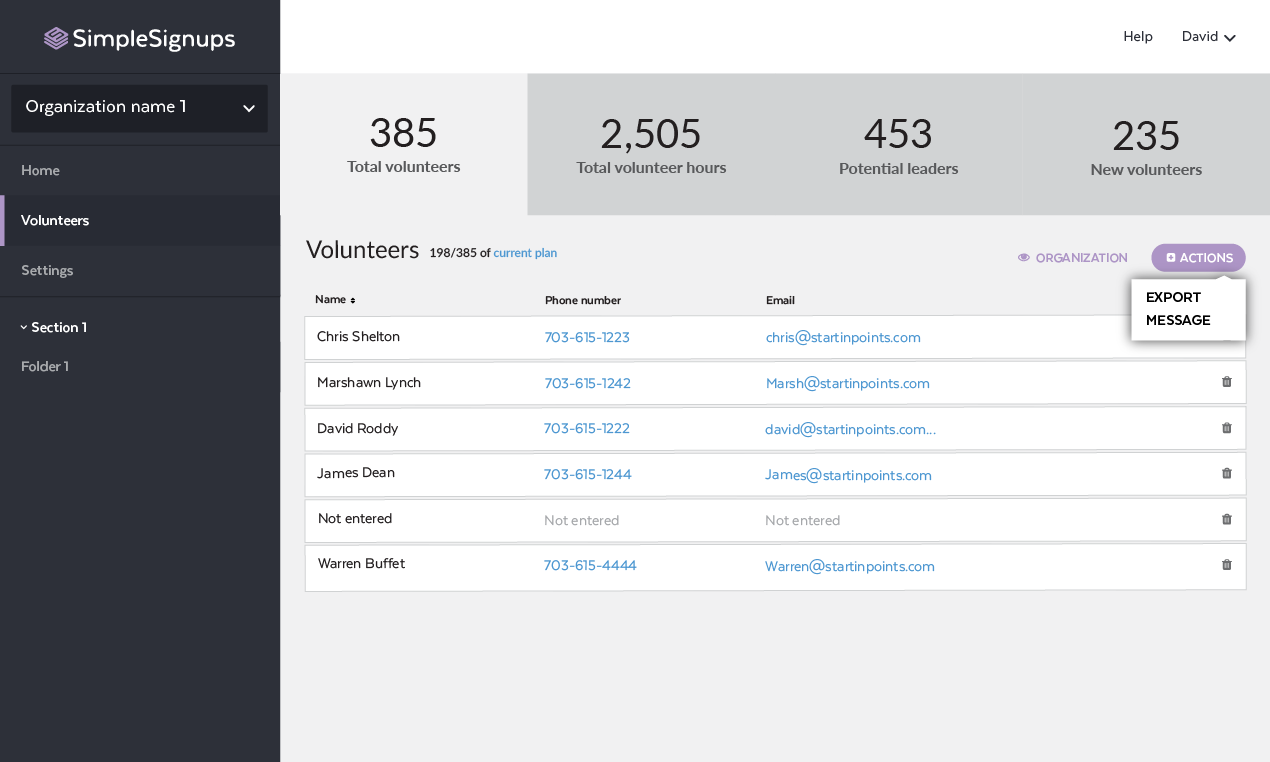This screenshot has height=762, width=1270.
Task: Email chris@startinpoints.com
Action: (843, 337)
